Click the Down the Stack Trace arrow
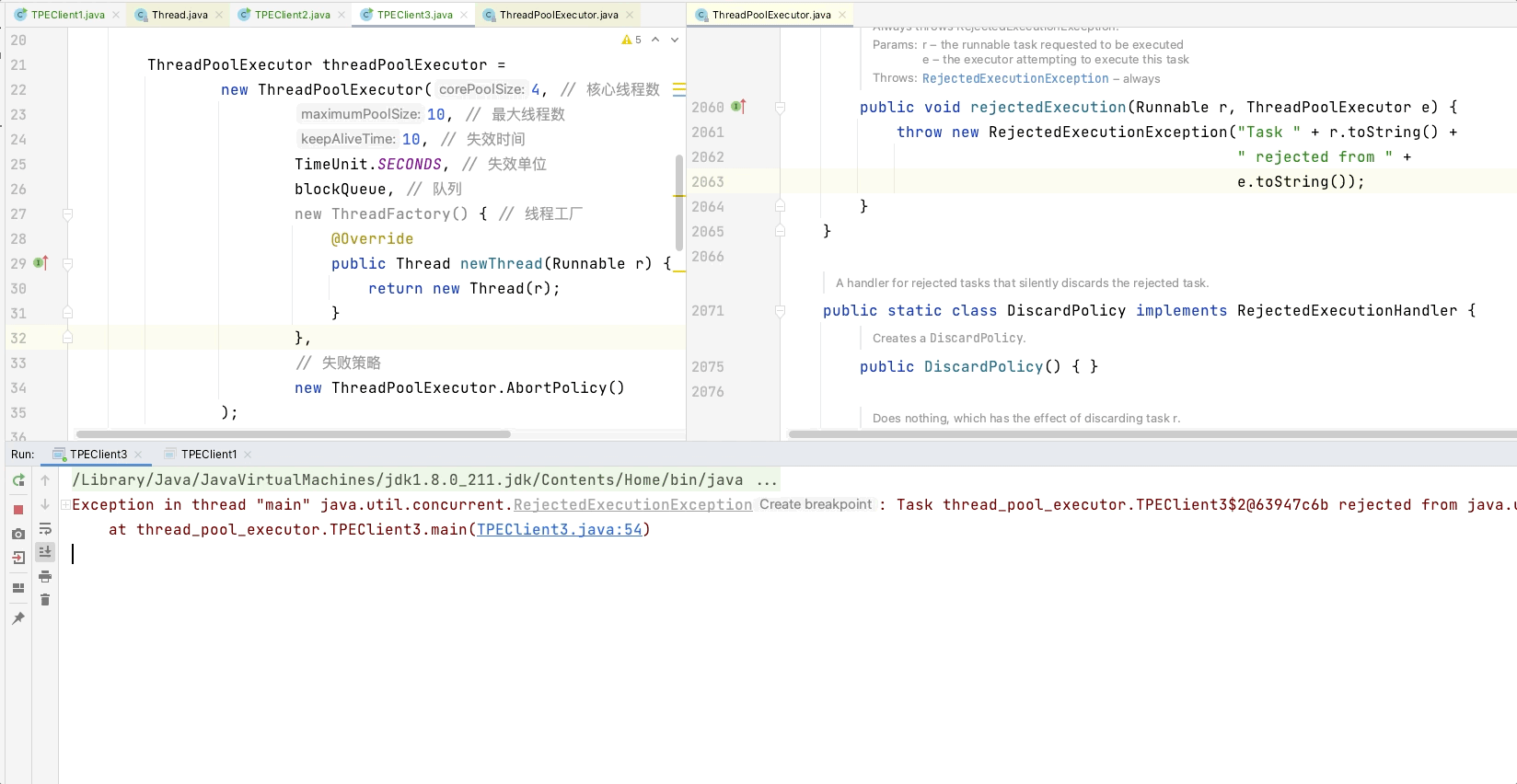 [x=45, y=504]
